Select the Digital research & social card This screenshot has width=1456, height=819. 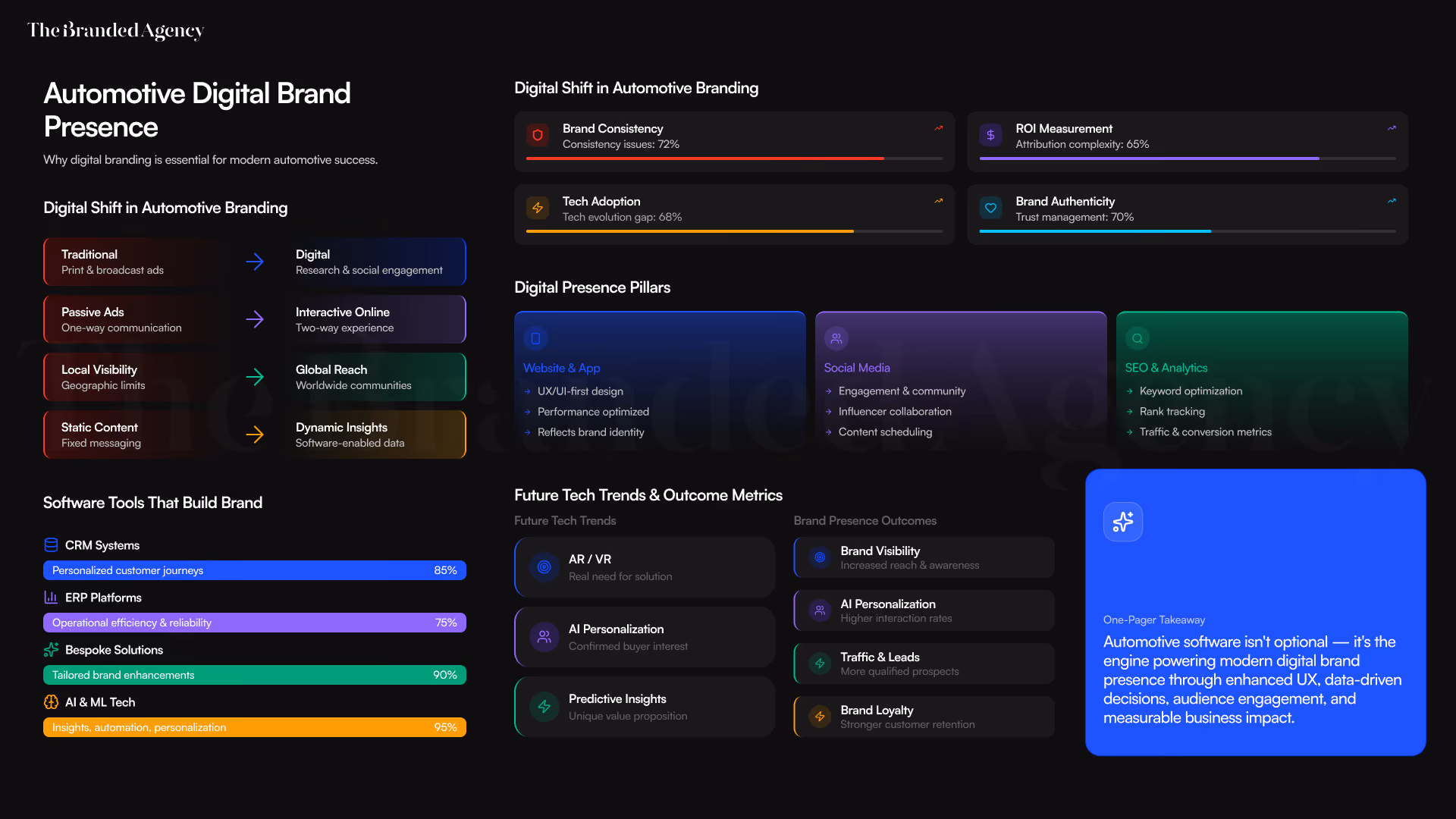pyautogui.click(x=372, y=262)
